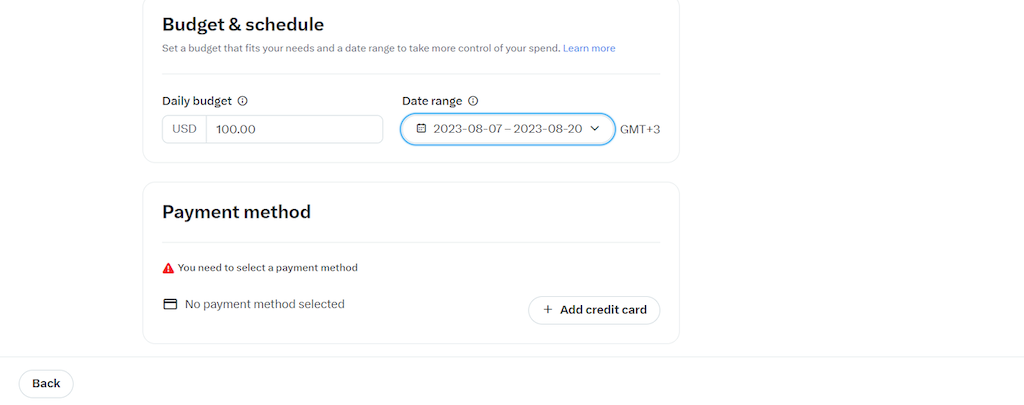Click the Date range field label
Screen dimensions: 1024x405
pos(432,101)
